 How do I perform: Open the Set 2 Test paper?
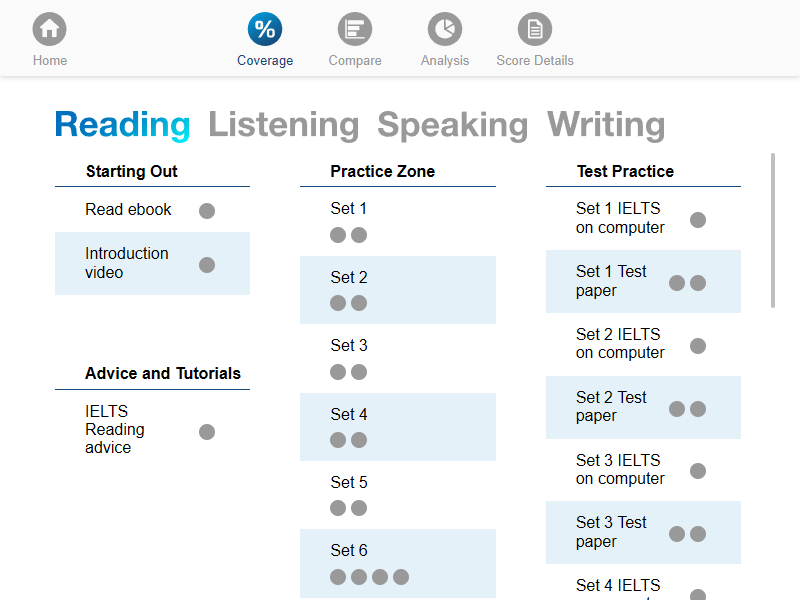611,407
